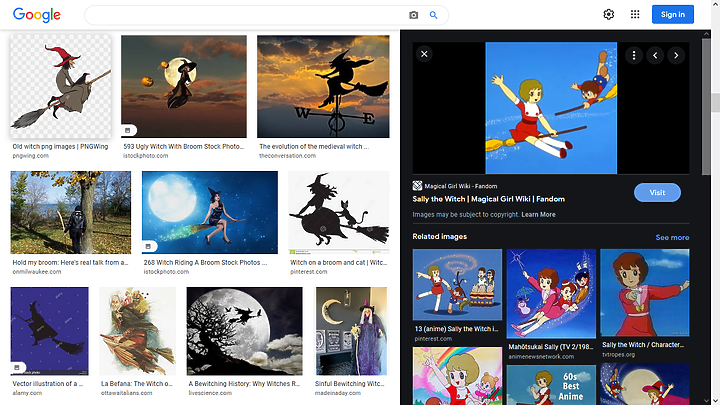Viewport: 720px width, 405px height.
Task: Click the preview panel scrollbar thumb
Action: click(706, 107)
